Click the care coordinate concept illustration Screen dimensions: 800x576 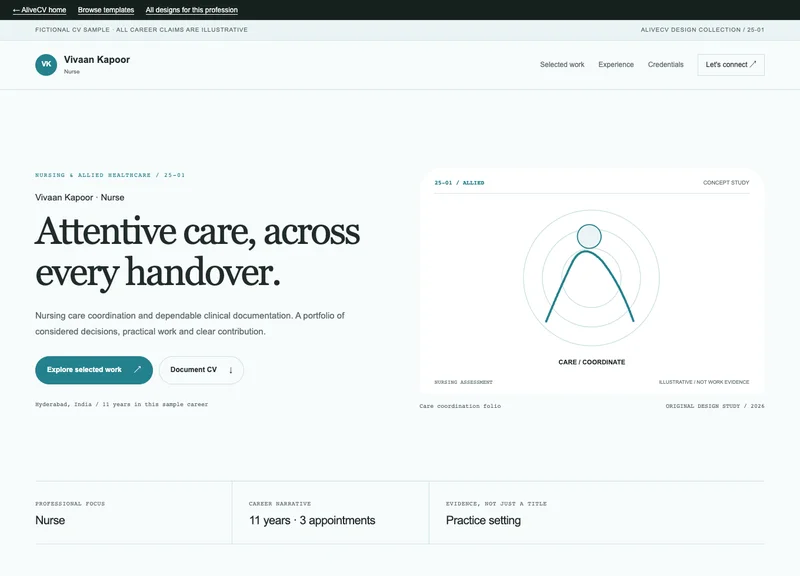(x=591, y=278)
